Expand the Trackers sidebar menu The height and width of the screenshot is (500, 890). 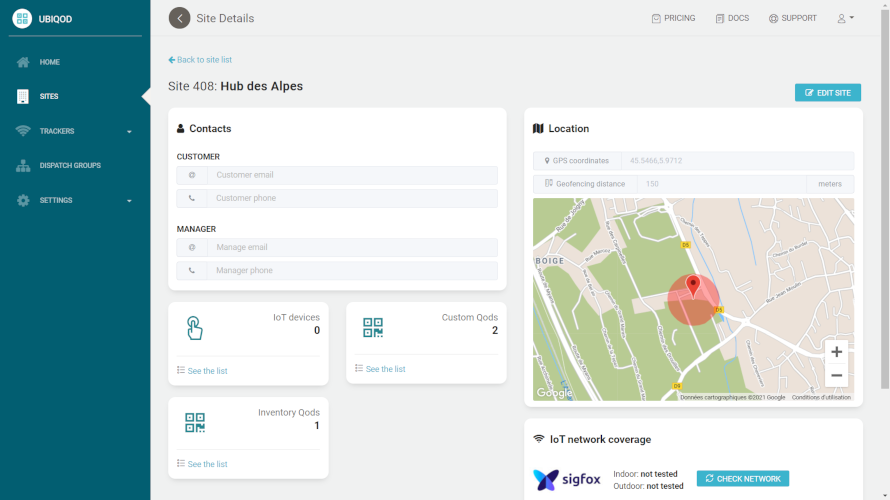coord(75,131)
